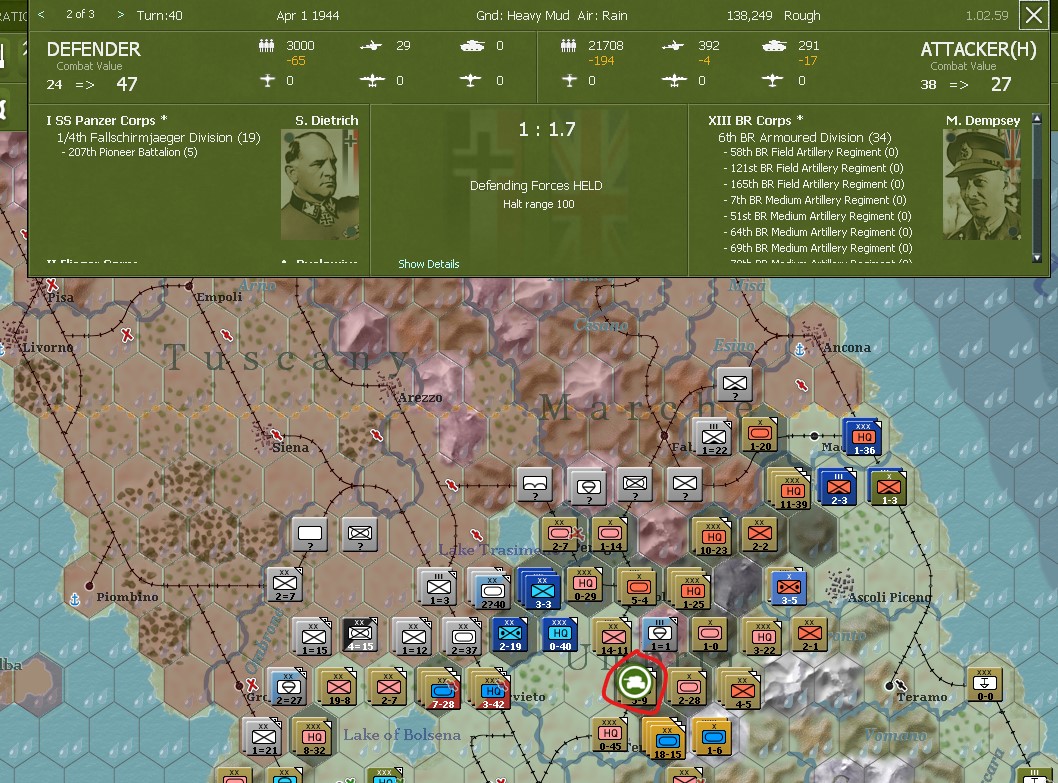Select the 2=37 German panzer counter

[x=463, y=638]
